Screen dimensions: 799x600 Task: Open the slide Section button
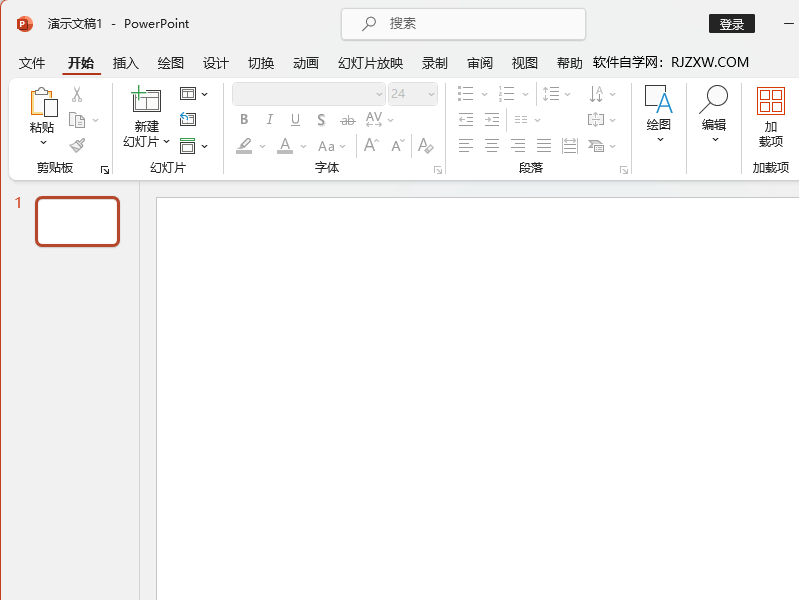(x=188, y=146)
